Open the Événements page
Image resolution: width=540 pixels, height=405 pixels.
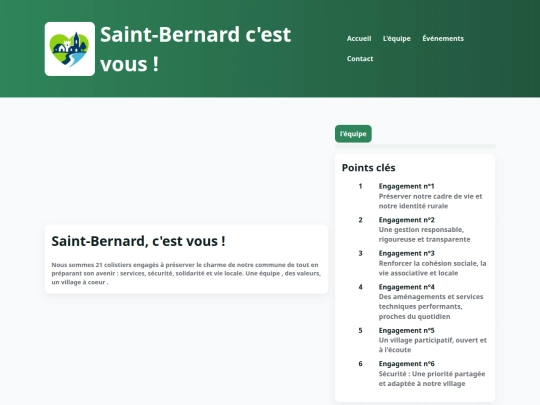[443, 39]
